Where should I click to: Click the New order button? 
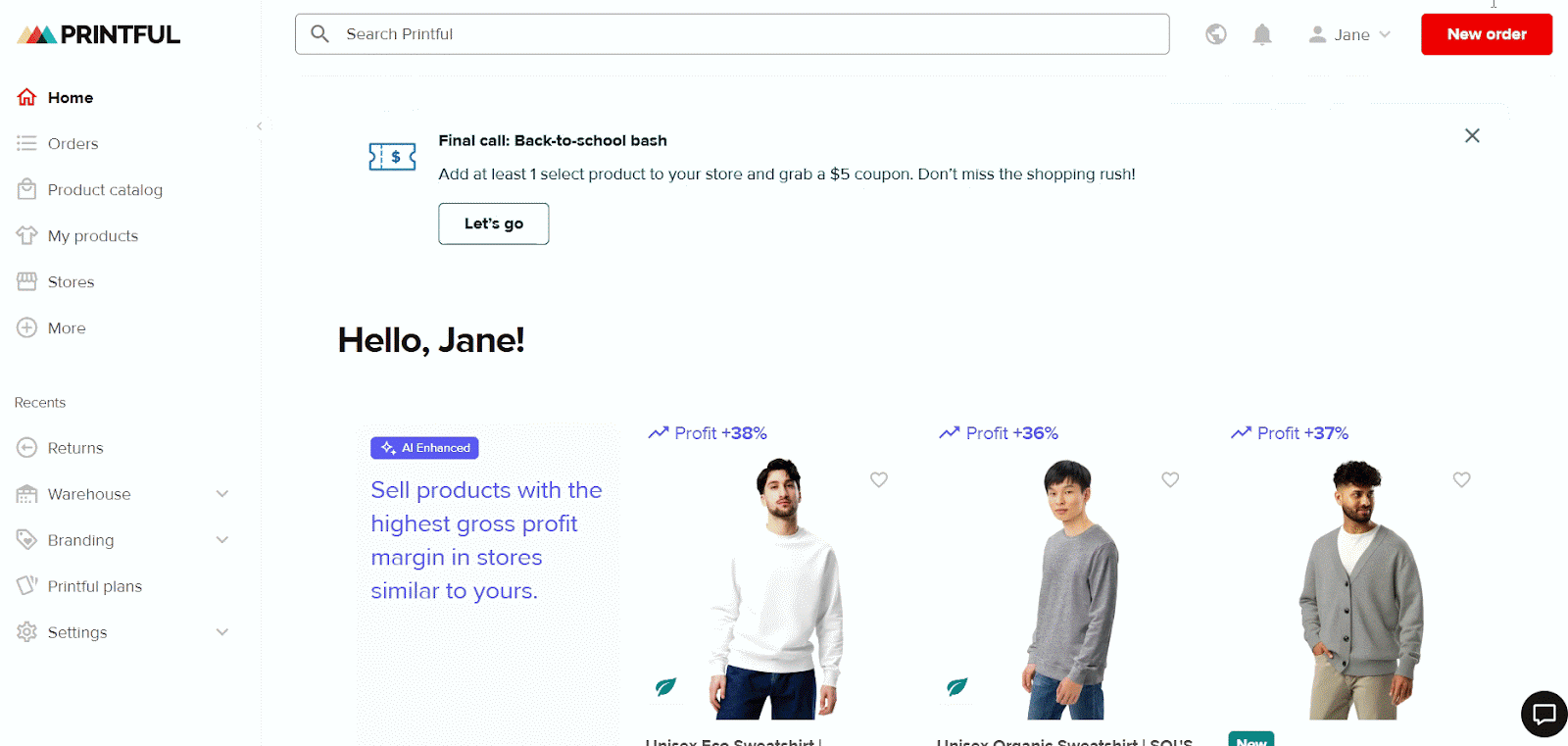[1486, 34]
